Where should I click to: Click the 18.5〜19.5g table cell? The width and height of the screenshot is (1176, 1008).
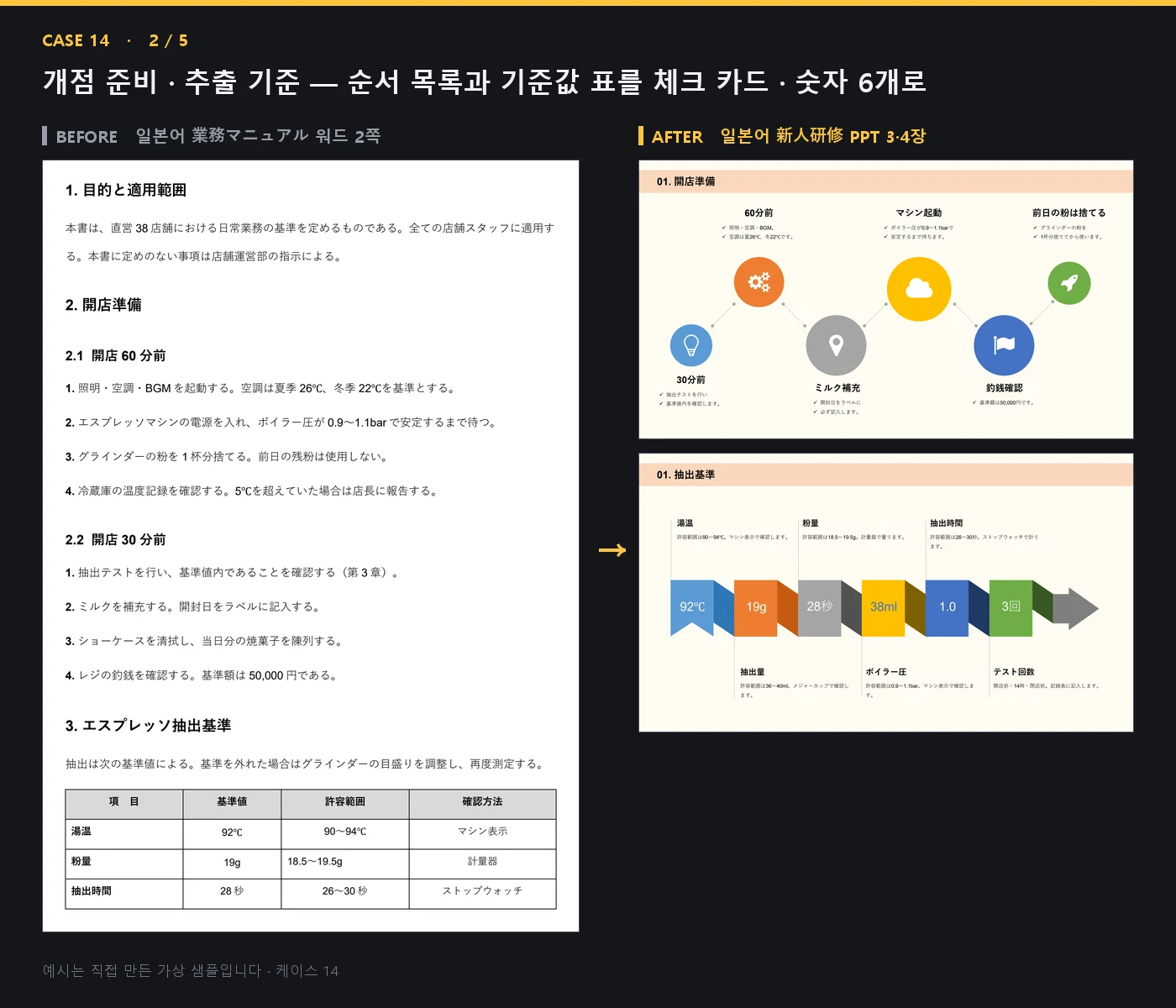(345, 862)
